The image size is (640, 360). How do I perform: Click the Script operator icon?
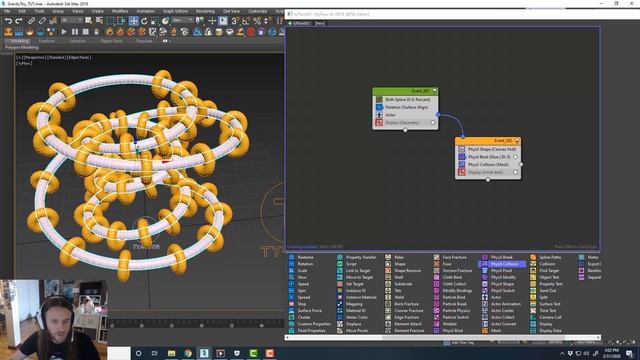pos(340,264)
